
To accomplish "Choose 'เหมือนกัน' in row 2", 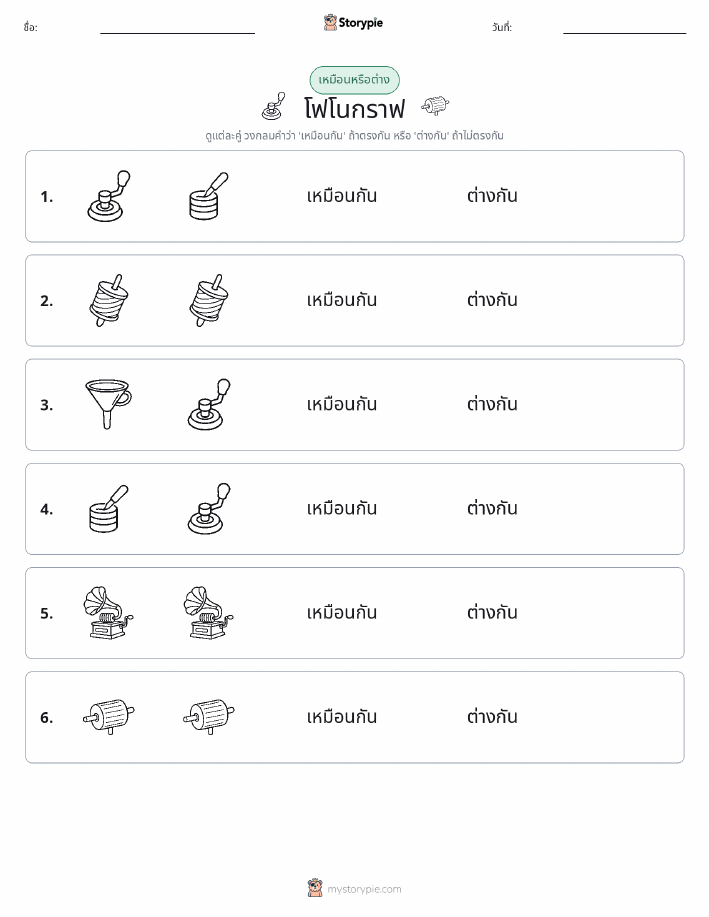I will [342, 300].
